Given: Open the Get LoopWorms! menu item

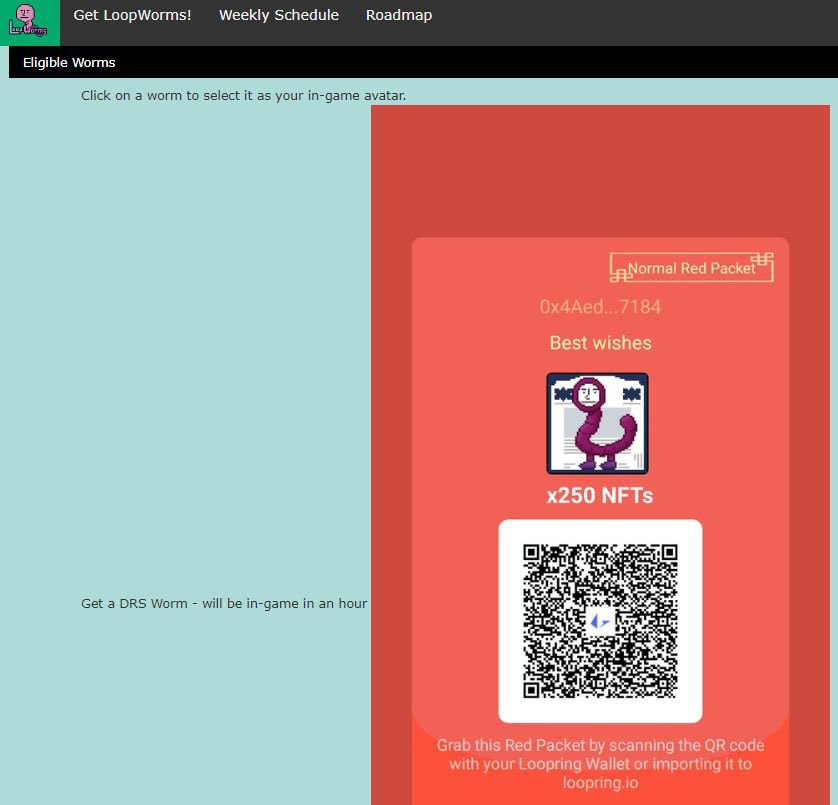Looking at the screenshot, I should [x=132, y=16].
